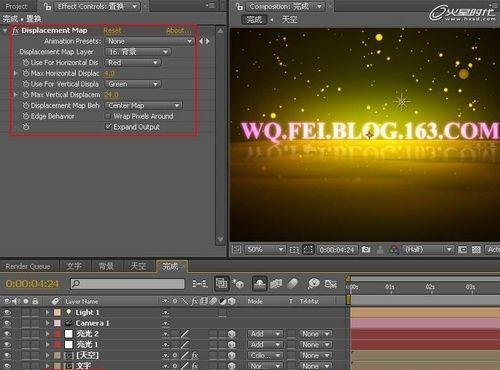This screenshot has width=500, height=370.
Task: Hide the Camera 1 layer eye
Action: (7, 323)
